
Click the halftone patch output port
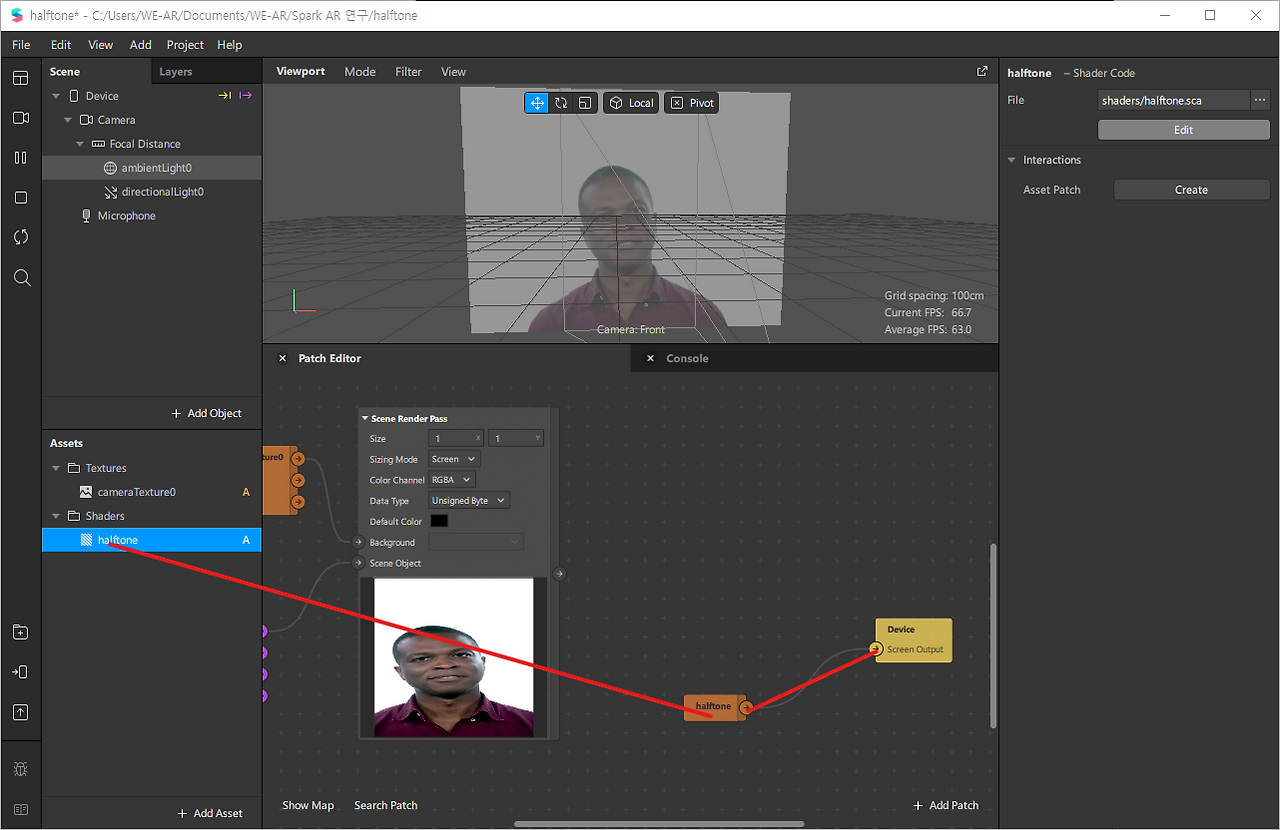pyautogui.click(x=746, y=708)
